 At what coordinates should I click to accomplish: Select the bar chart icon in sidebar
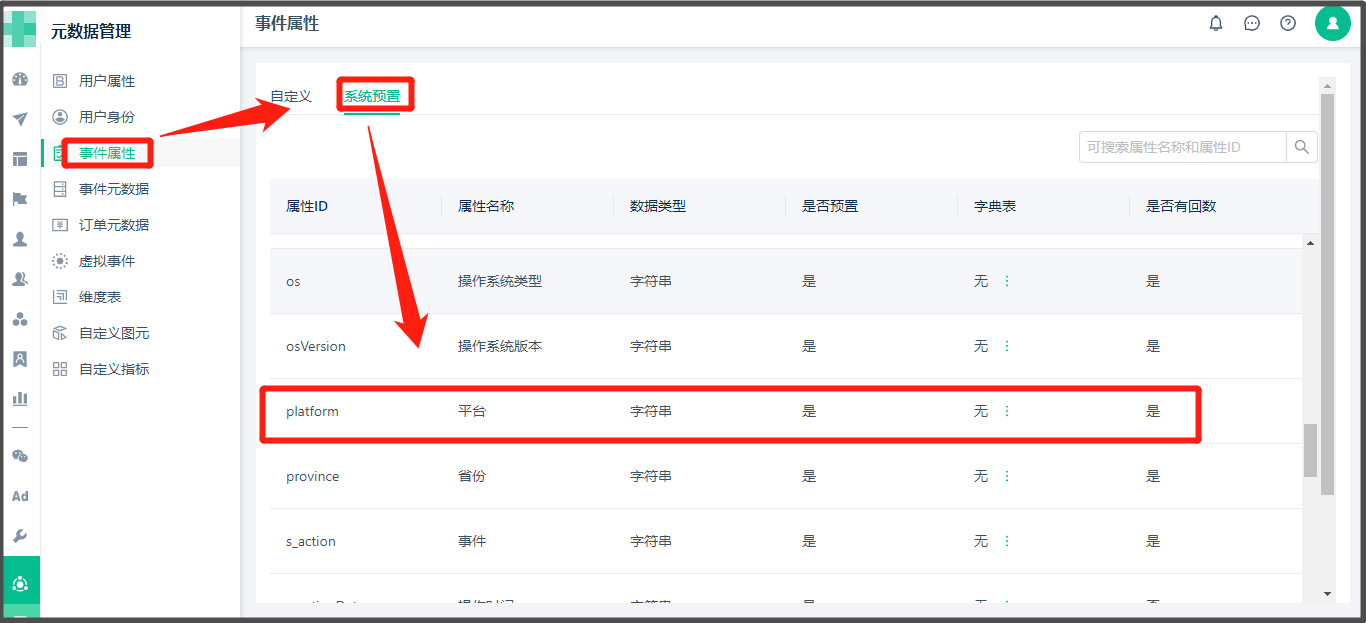coord(20,398)
